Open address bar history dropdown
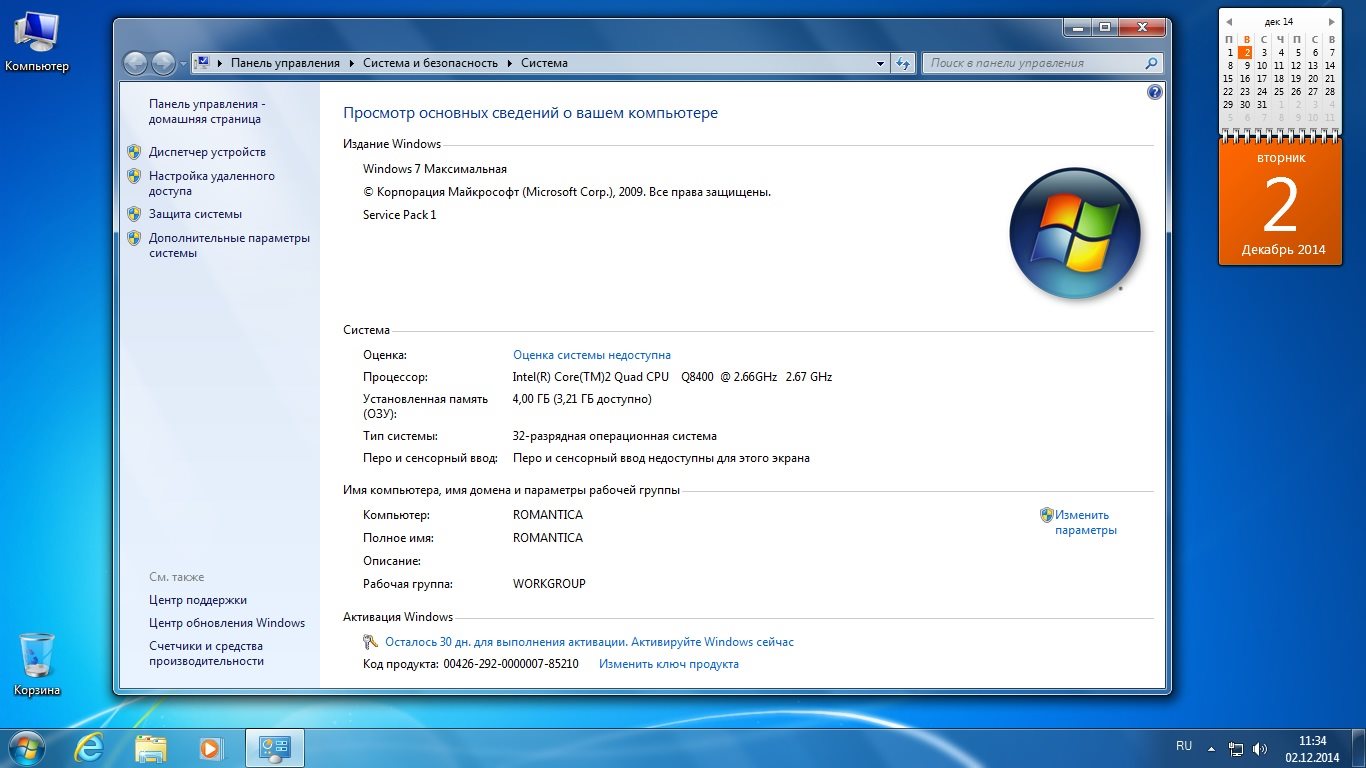The width and height of the screenshot is (1366, 768). (x=880, y=63)
